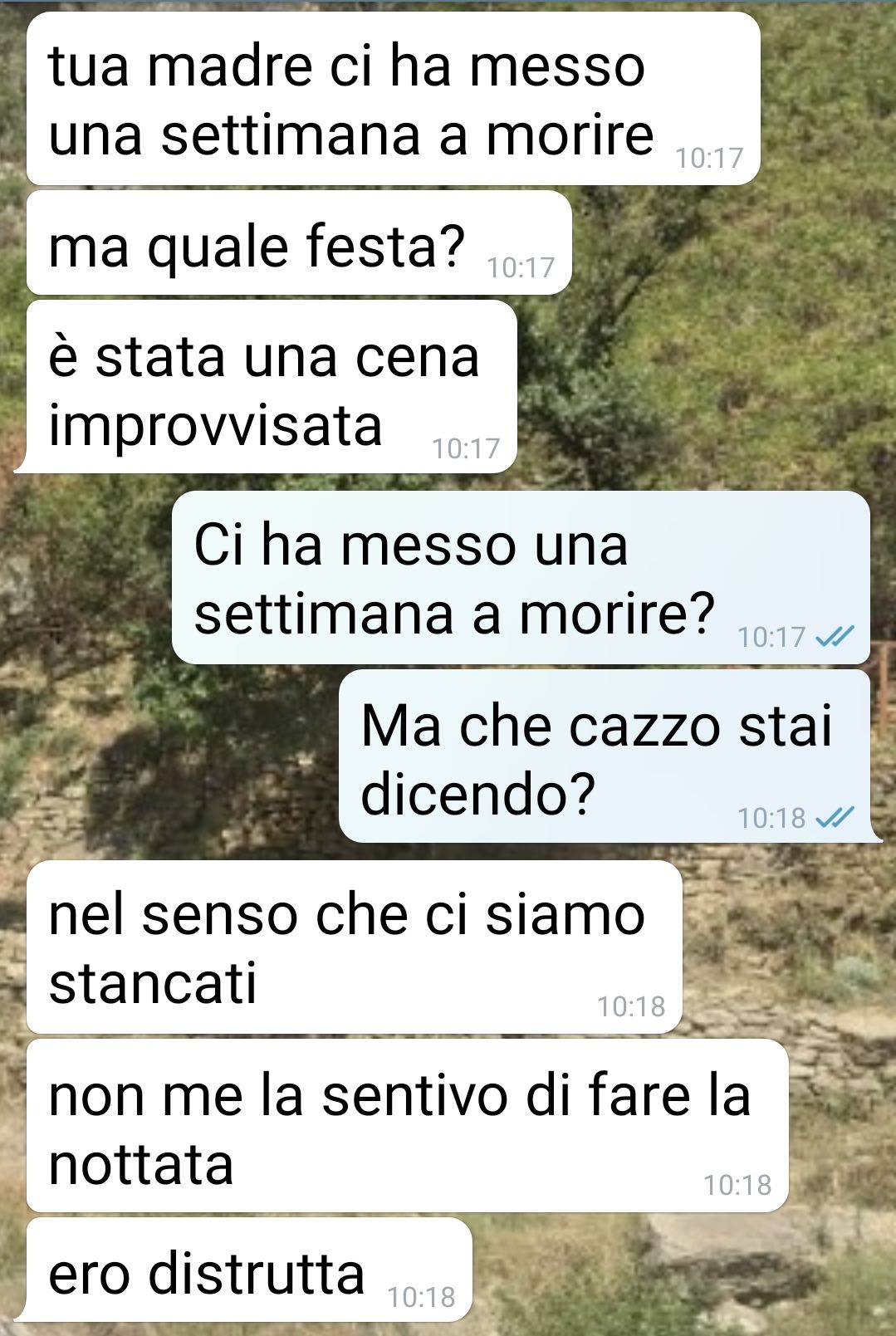Click the 10:17 timestamp under 'improvvisata'
Screen dimensions: 896x1336
click(466, 448)
